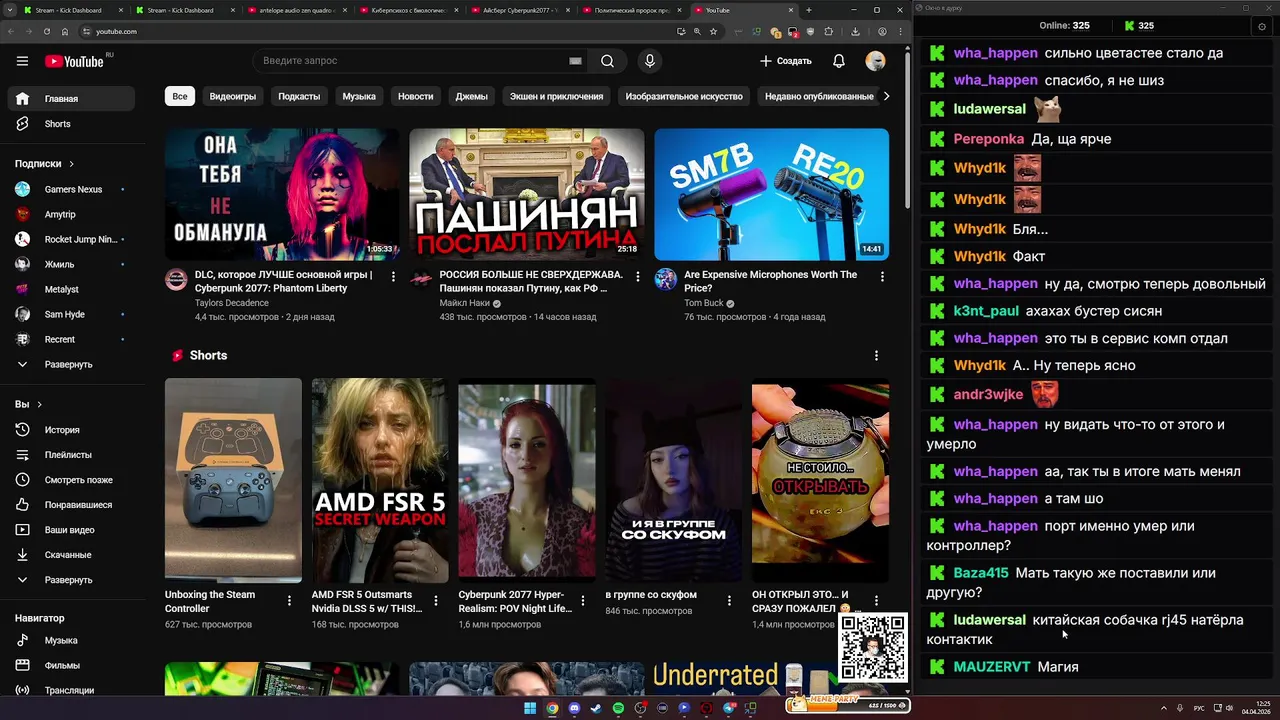Open История in sidebar
This screenshot has height=720, width=1280.
coord(71,430)
